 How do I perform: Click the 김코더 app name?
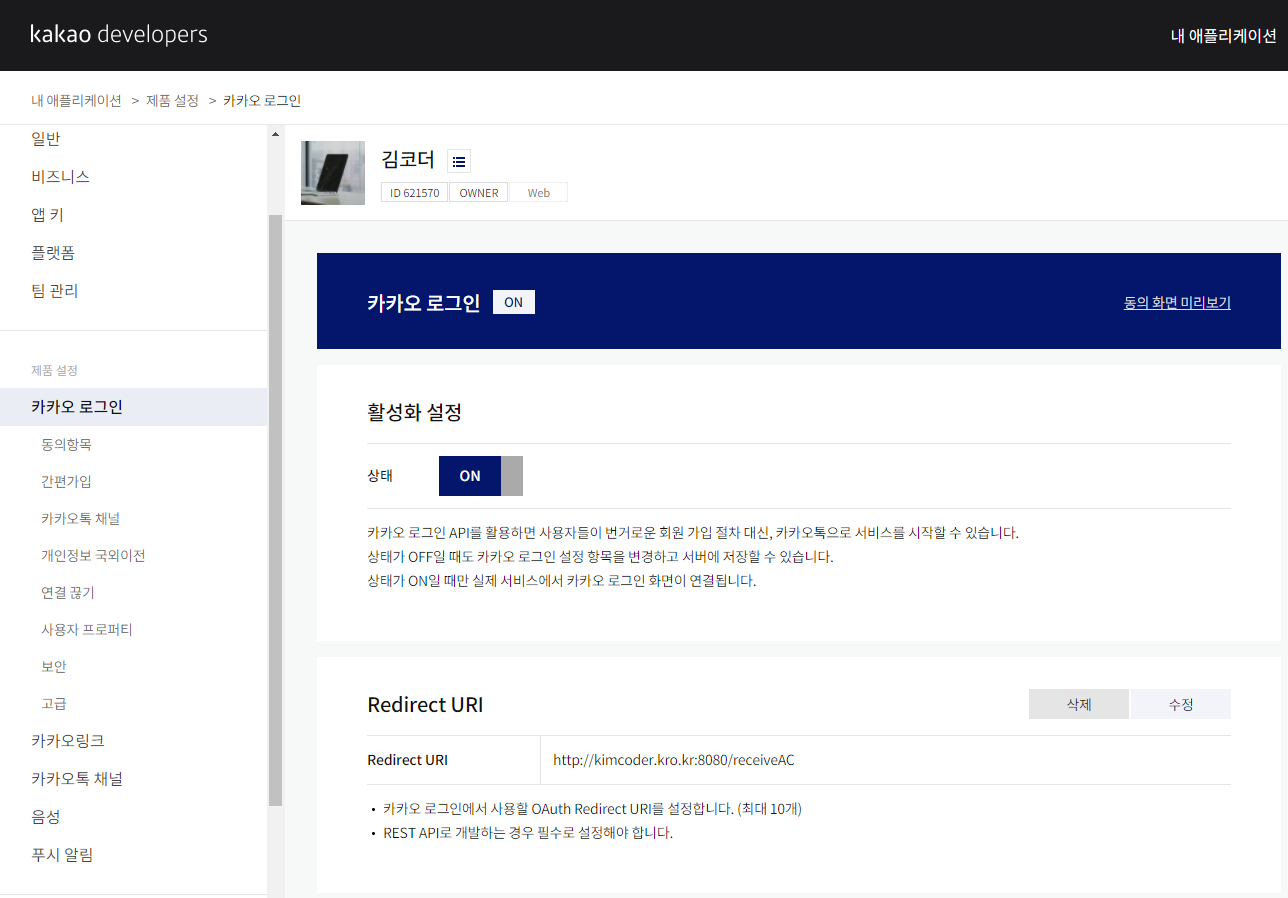point(408,159)
